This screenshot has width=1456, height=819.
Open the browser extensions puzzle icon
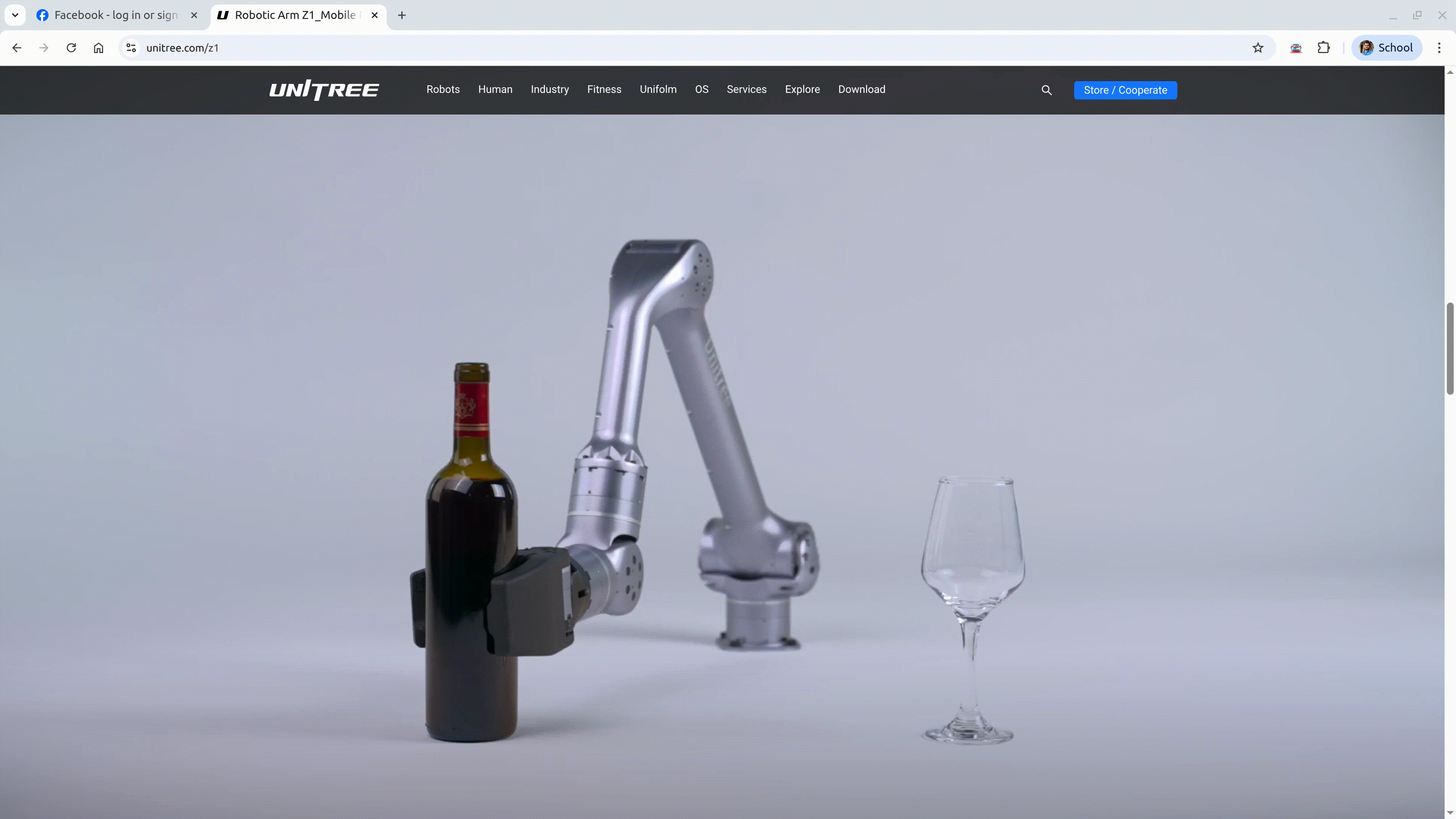1324,47
